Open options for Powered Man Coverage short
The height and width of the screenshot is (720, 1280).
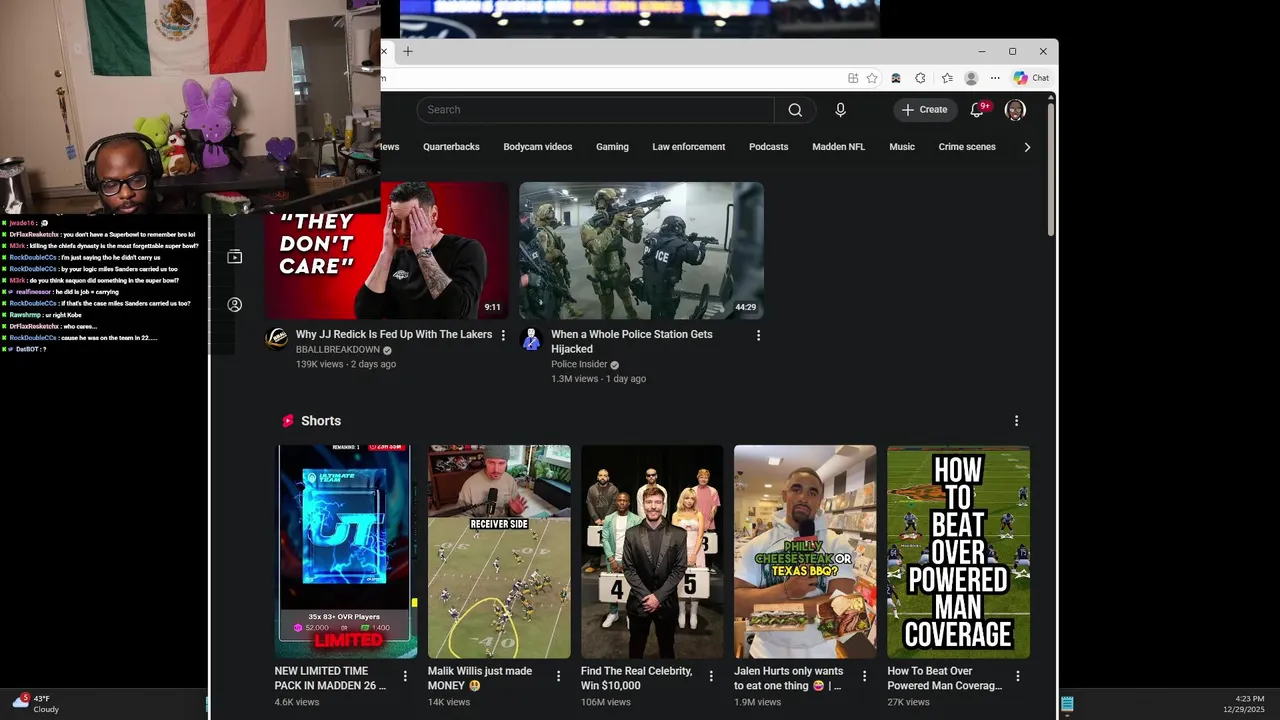click(x=1017, y=677)
